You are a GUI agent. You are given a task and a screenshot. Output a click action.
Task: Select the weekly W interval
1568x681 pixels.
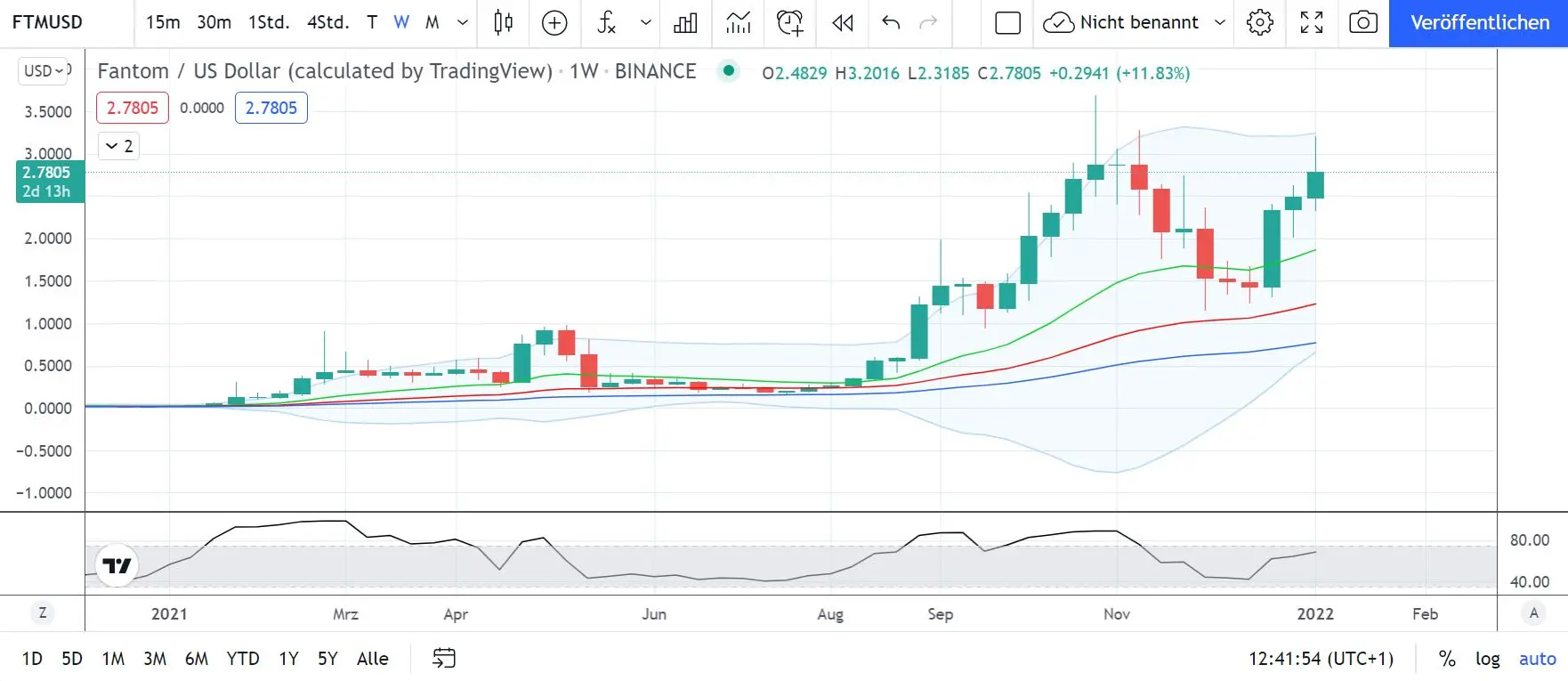401,22
